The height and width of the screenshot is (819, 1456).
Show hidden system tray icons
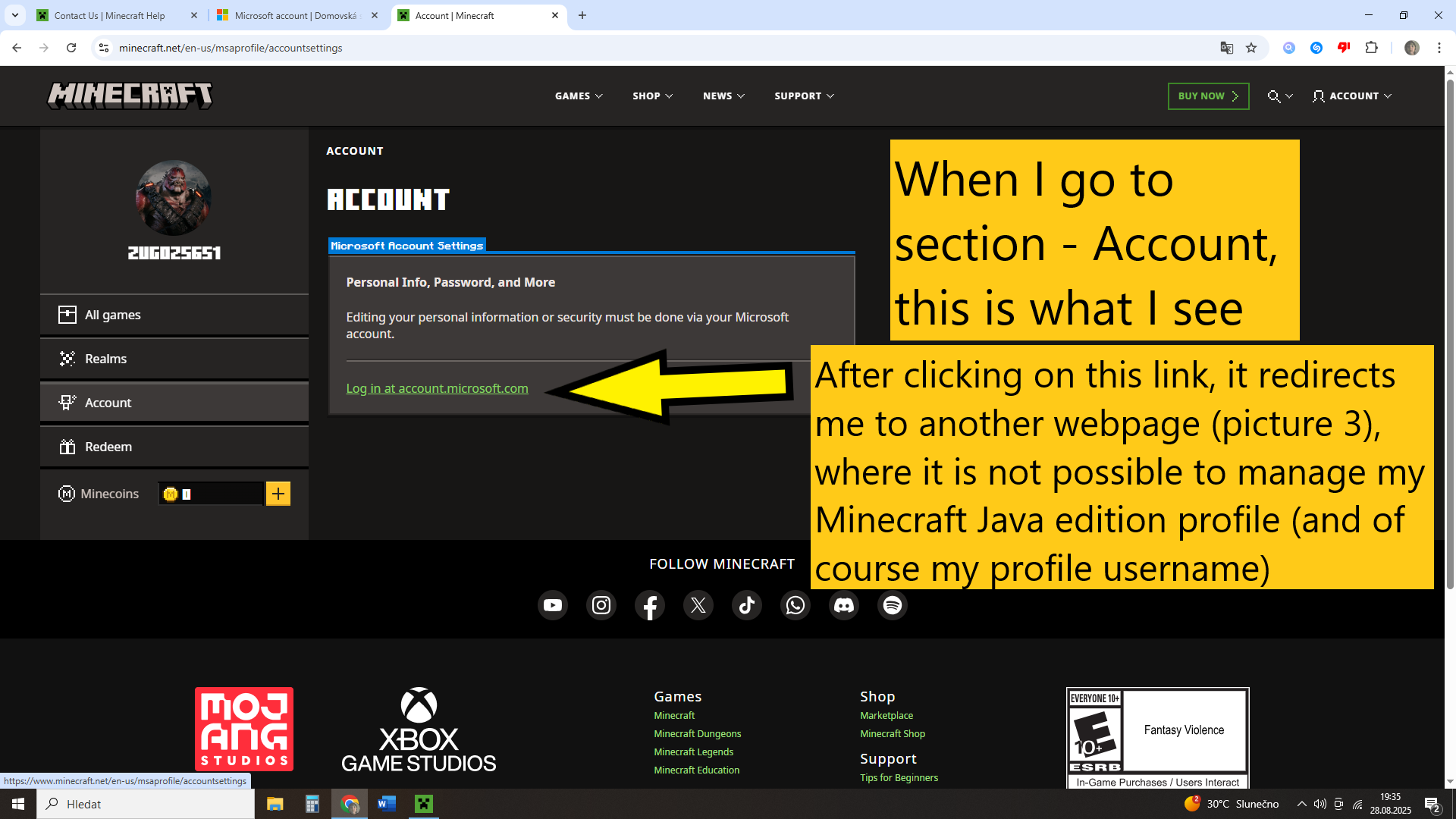point(1301,804)
